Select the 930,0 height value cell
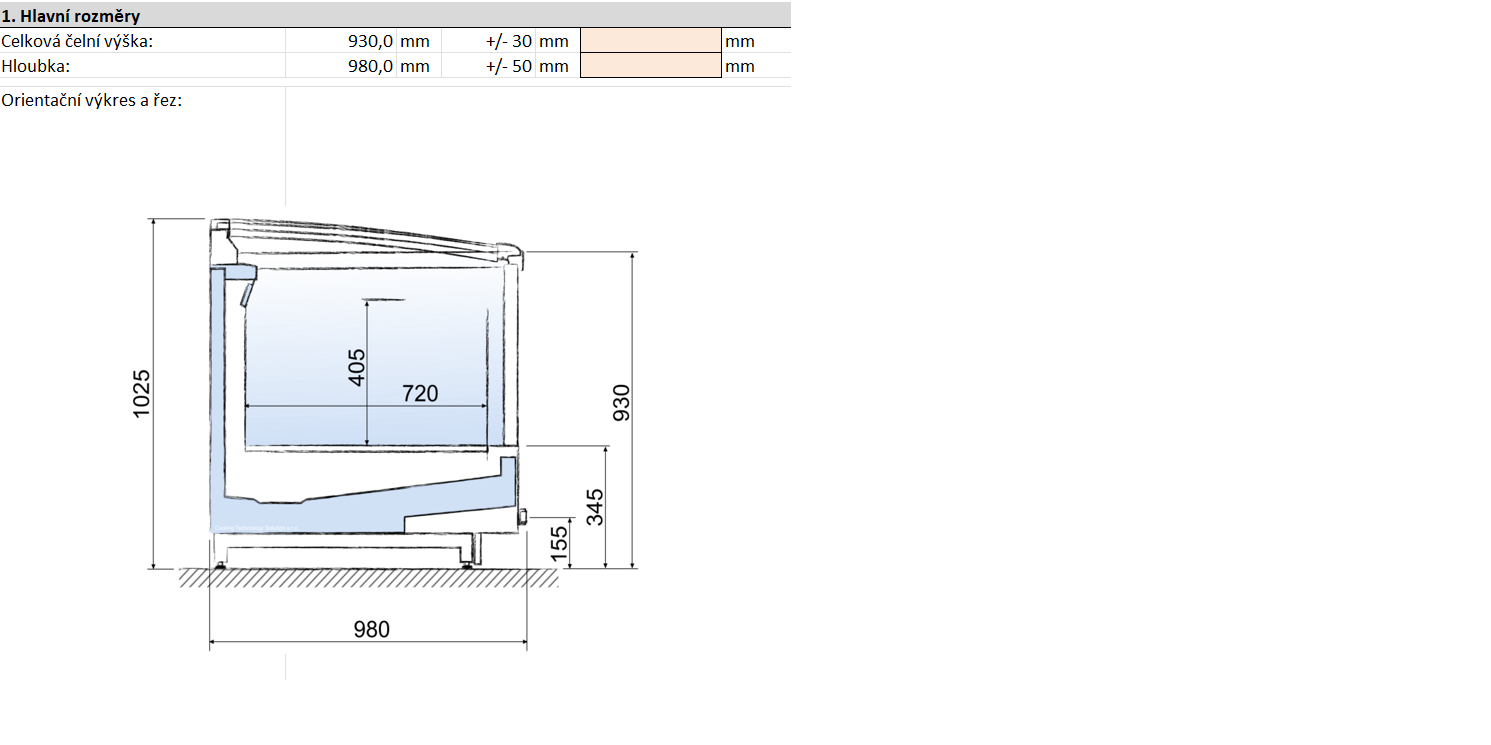This screenshot has height=745, width=1491. (x=341, y=41)
